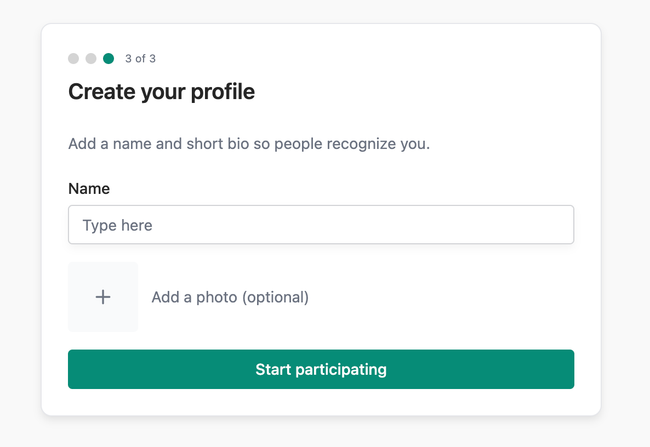Click the "Create your profile" heading

click(161, 92)
